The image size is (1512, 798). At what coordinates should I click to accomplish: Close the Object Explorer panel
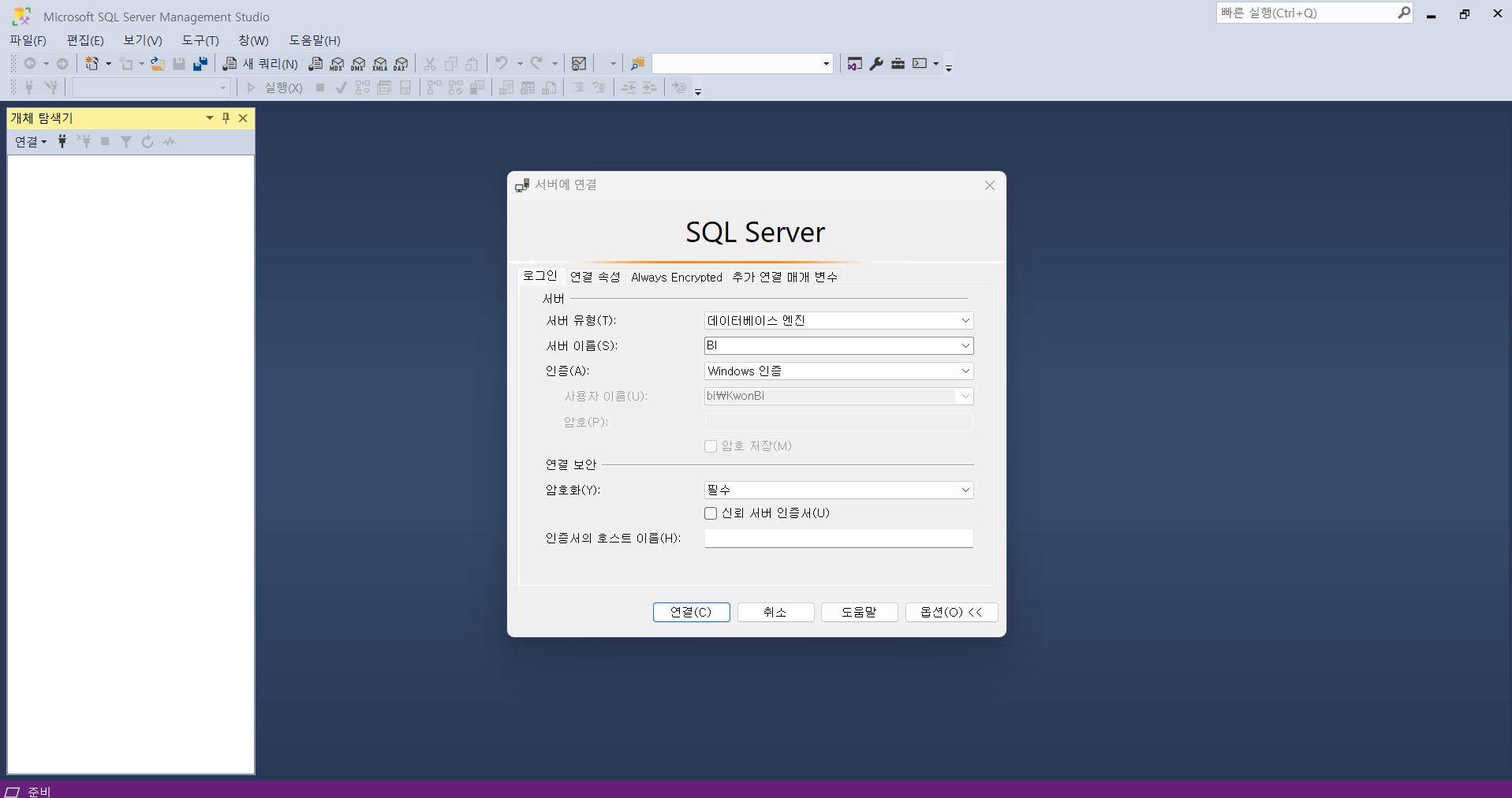click(243, 118)
